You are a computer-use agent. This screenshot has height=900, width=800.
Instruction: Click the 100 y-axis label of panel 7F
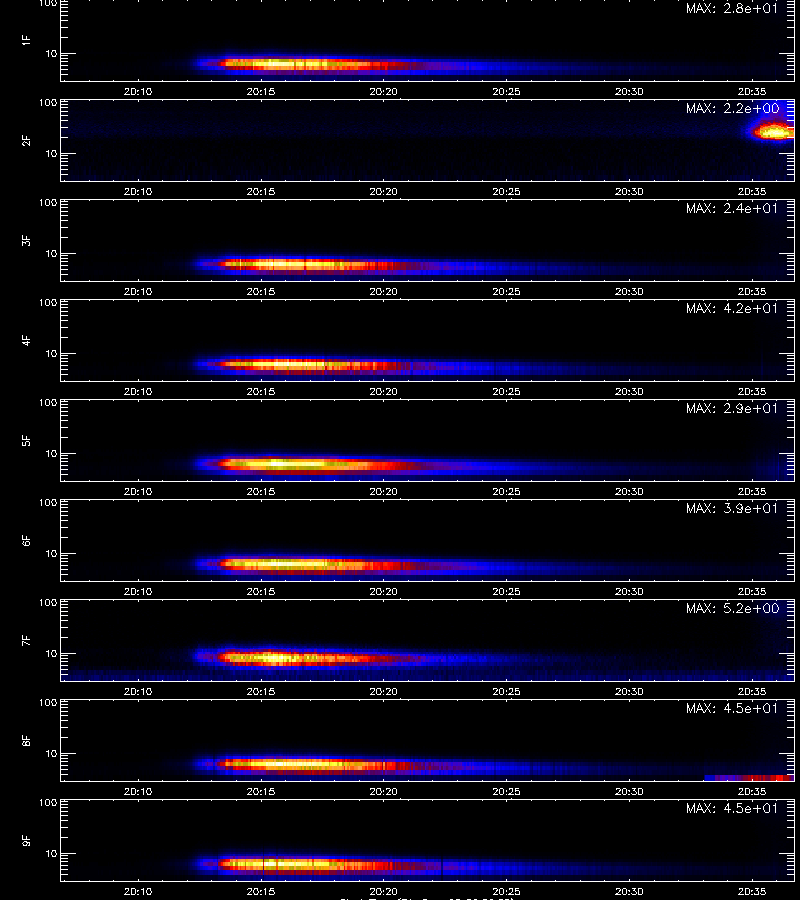click(x=48, y=603)
